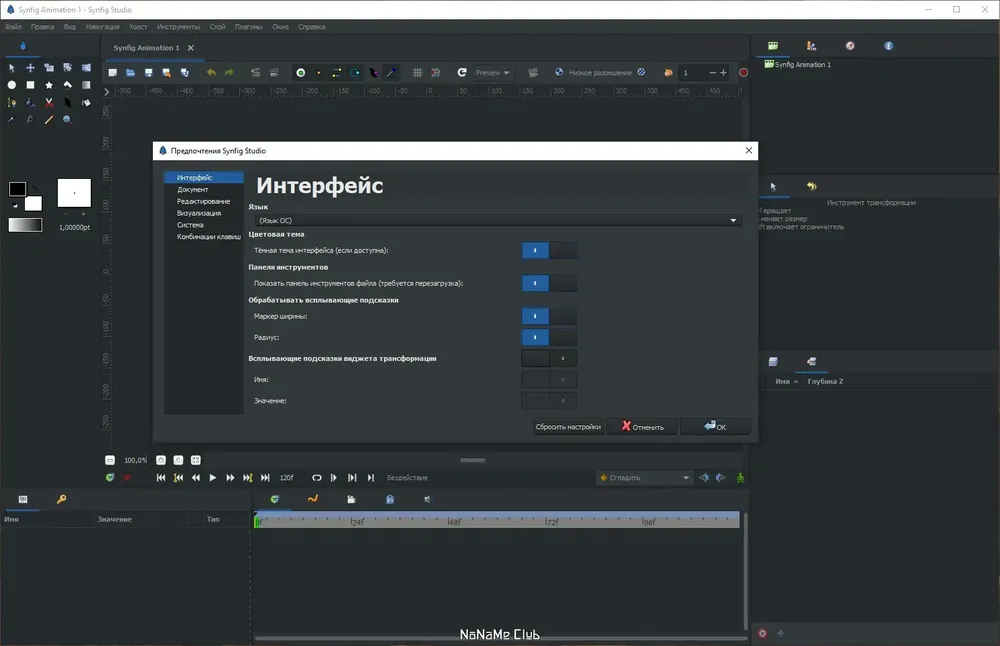
Task: Open the Холст menu
Action: [138, 27]
